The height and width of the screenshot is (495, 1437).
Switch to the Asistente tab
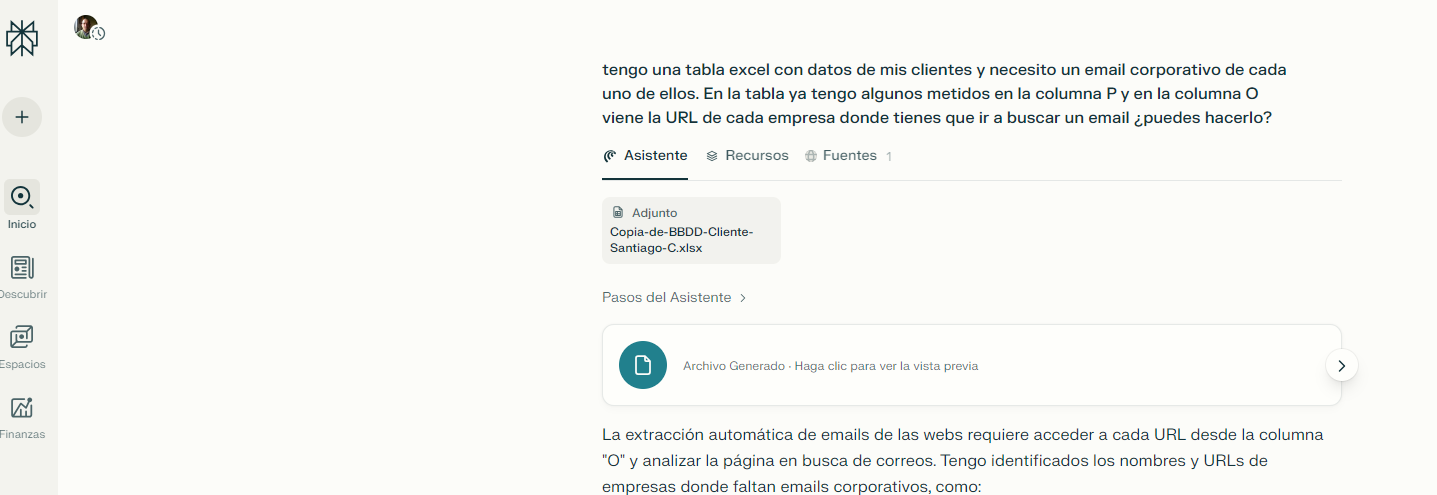coord(645,156)
